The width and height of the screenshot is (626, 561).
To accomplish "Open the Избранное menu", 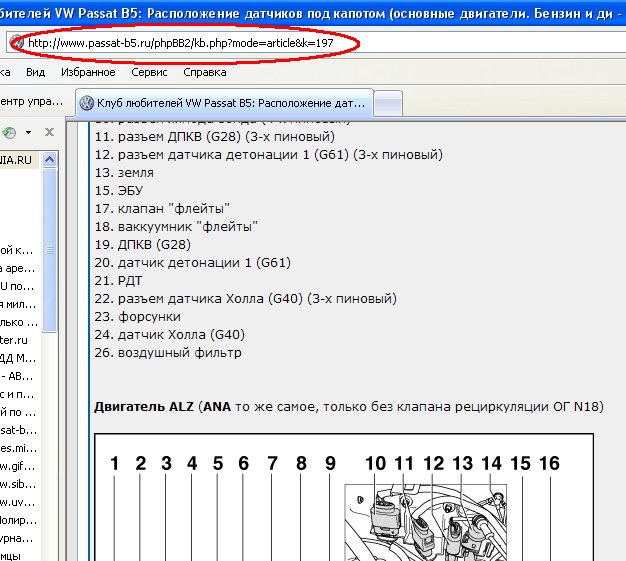I will tap(88, 72).
